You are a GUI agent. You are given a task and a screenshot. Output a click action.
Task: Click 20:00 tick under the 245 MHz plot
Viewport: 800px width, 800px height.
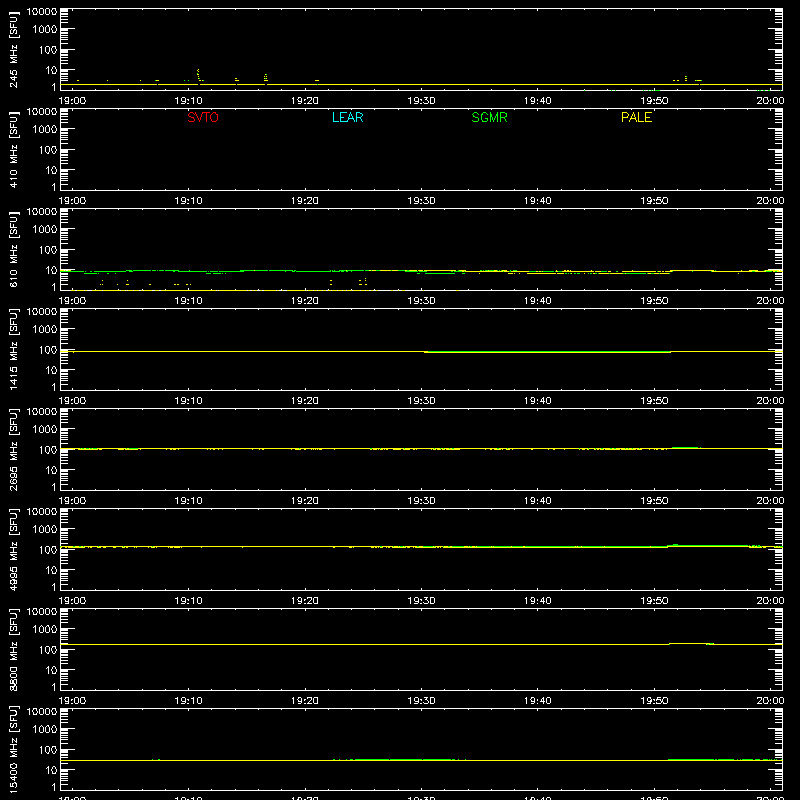point(770,101)
